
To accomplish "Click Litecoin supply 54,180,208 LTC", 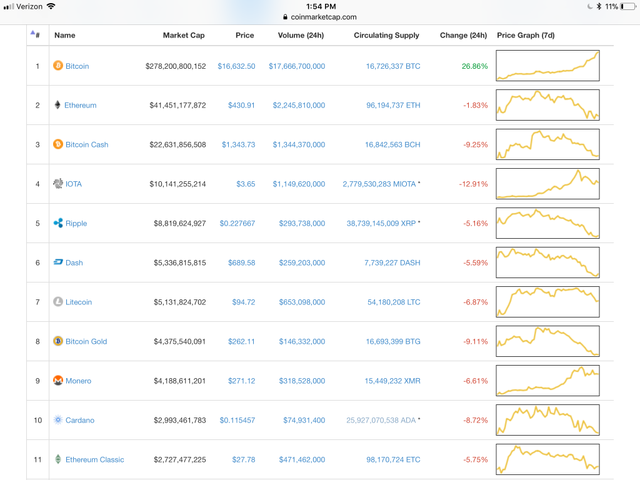I will pos(394,302).
